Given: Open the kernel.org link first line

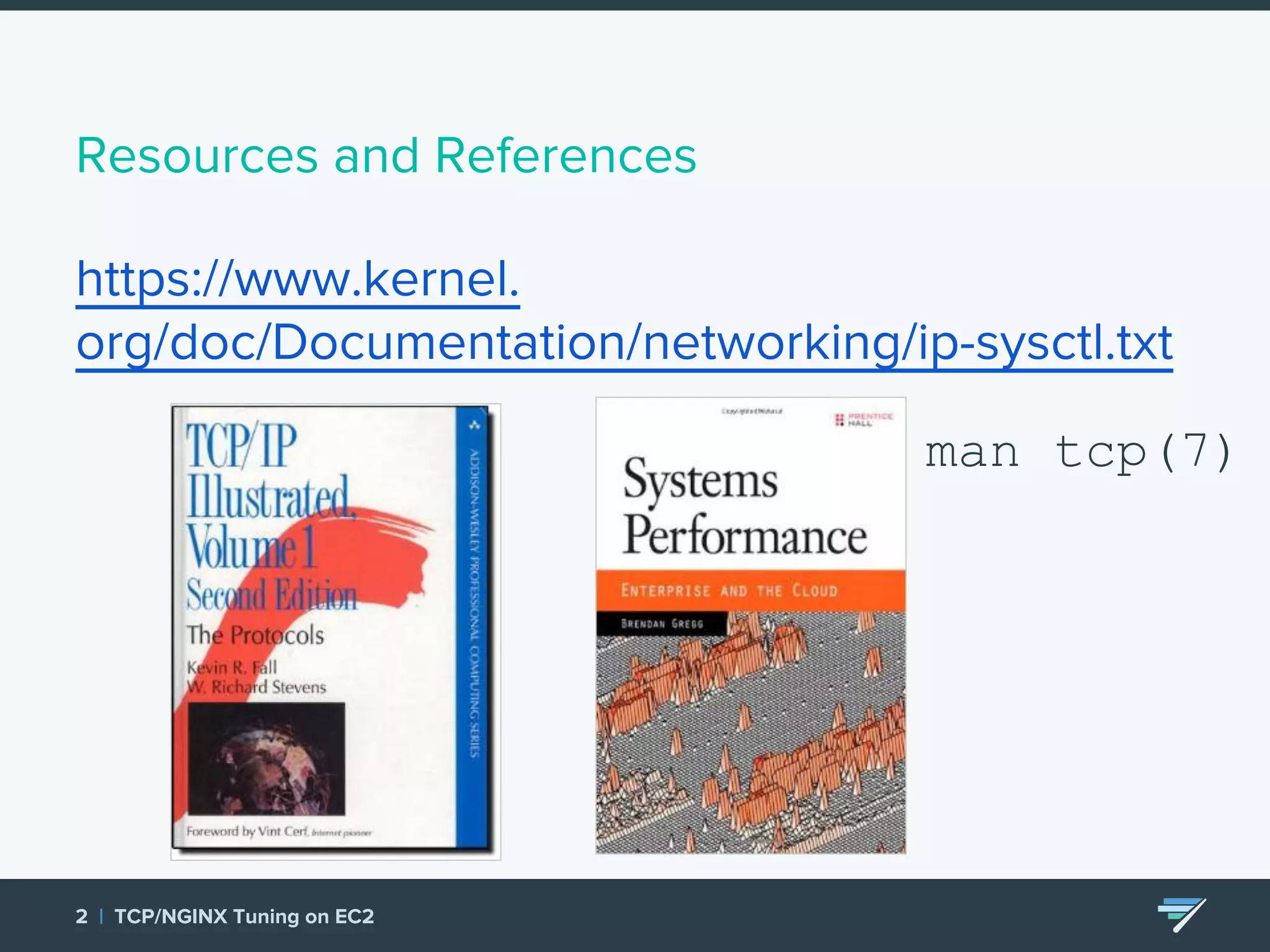Looking at the screenshot, I should click(298, 280).
